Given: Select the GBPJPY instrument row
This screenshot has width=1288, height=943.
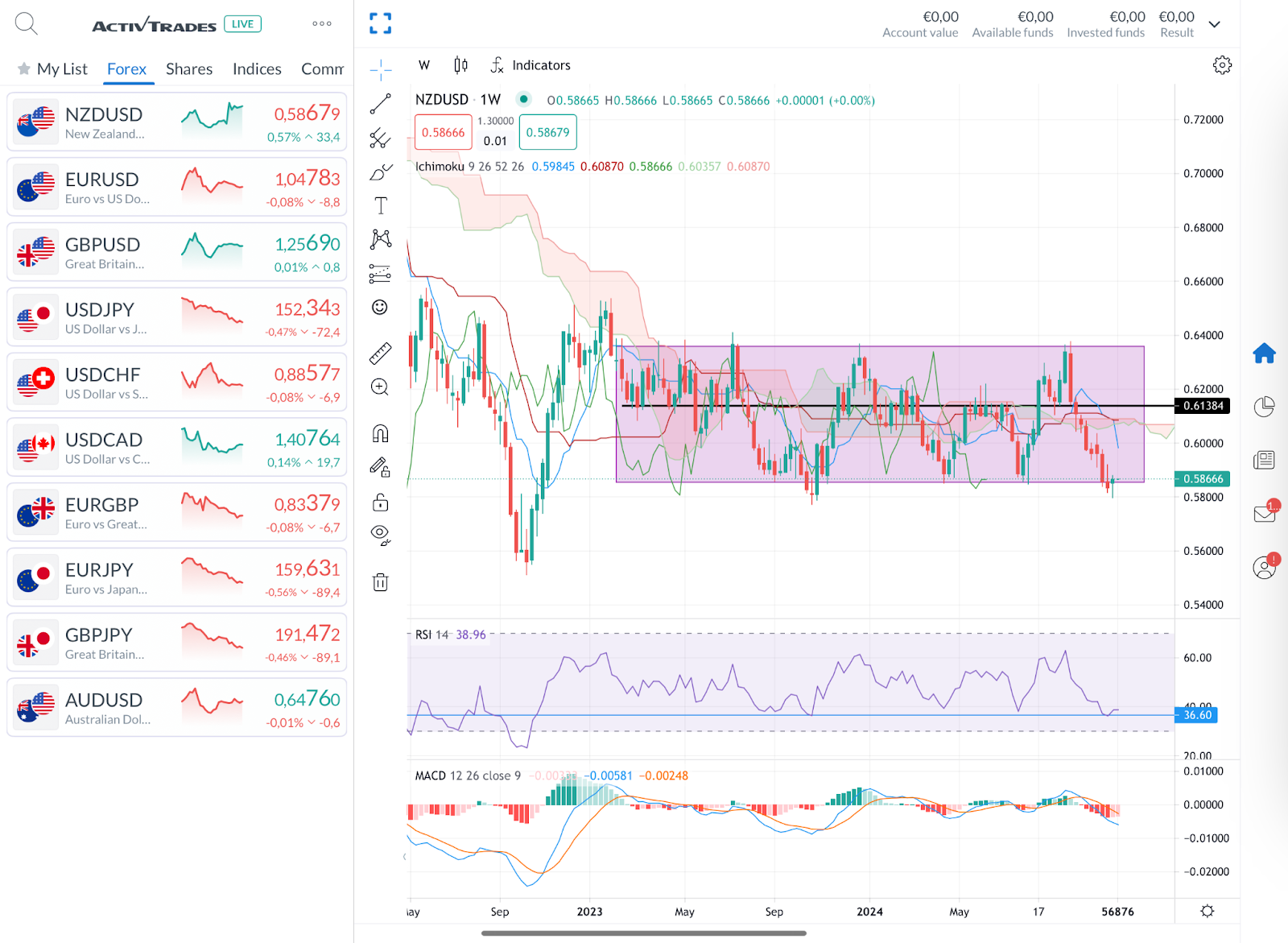Looking at the screenshot, I should [x=177, y=643].
